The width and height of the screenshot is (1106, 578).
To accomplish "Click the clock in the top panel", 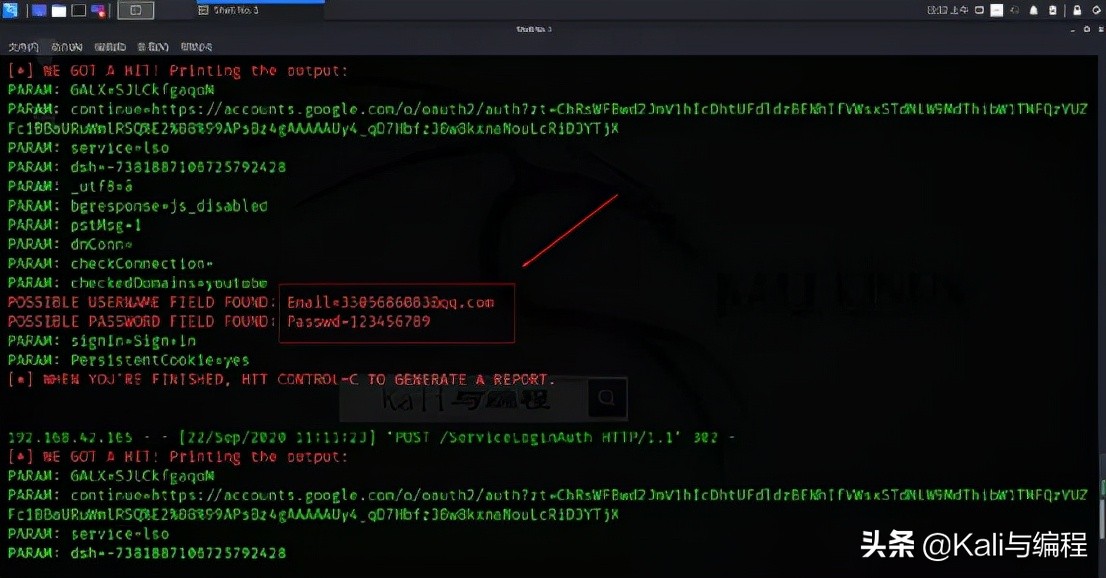I will 947,10.
